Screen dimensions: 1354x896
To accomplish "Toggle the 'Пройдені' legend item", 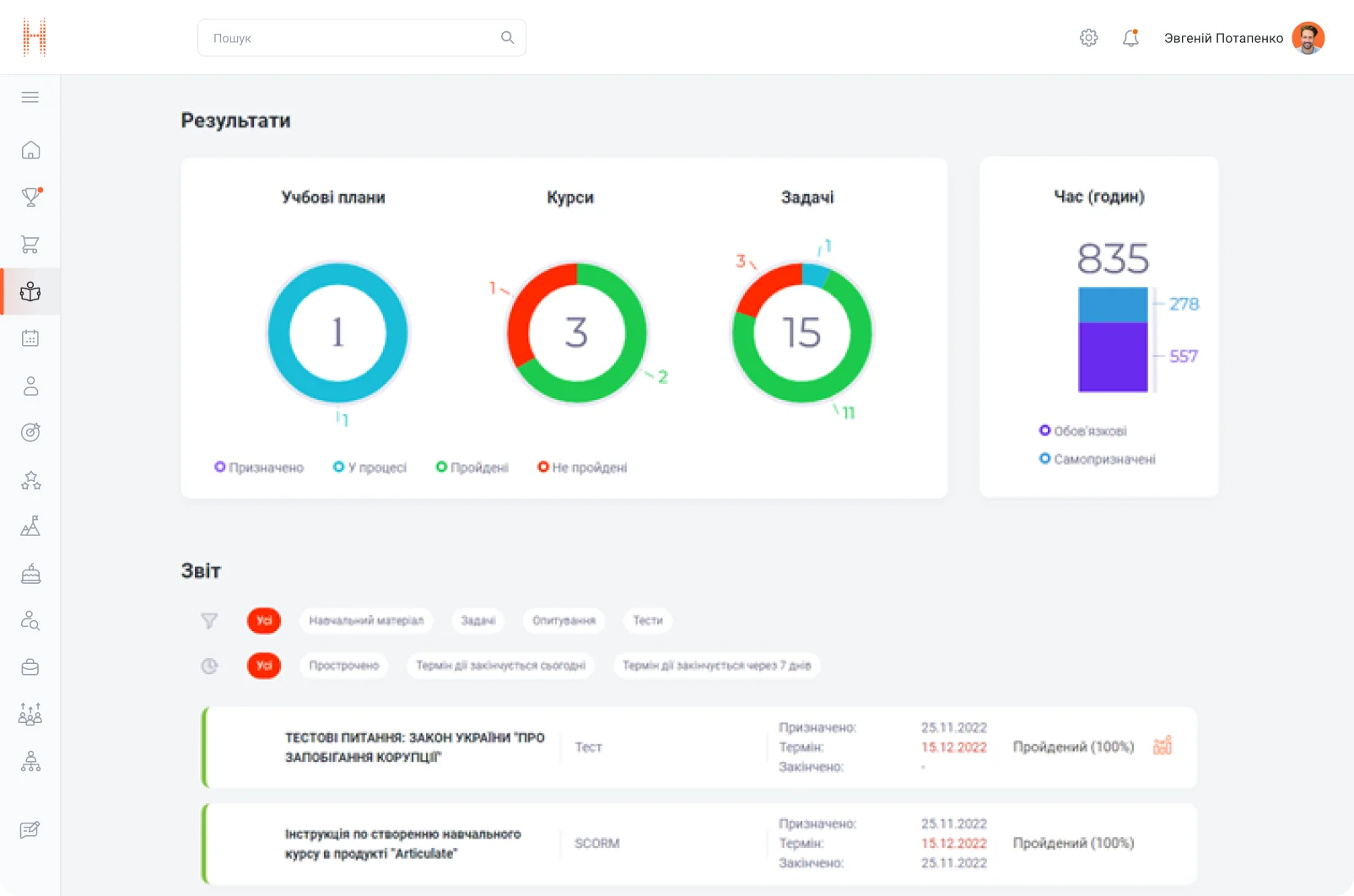I will coord(472,467).
